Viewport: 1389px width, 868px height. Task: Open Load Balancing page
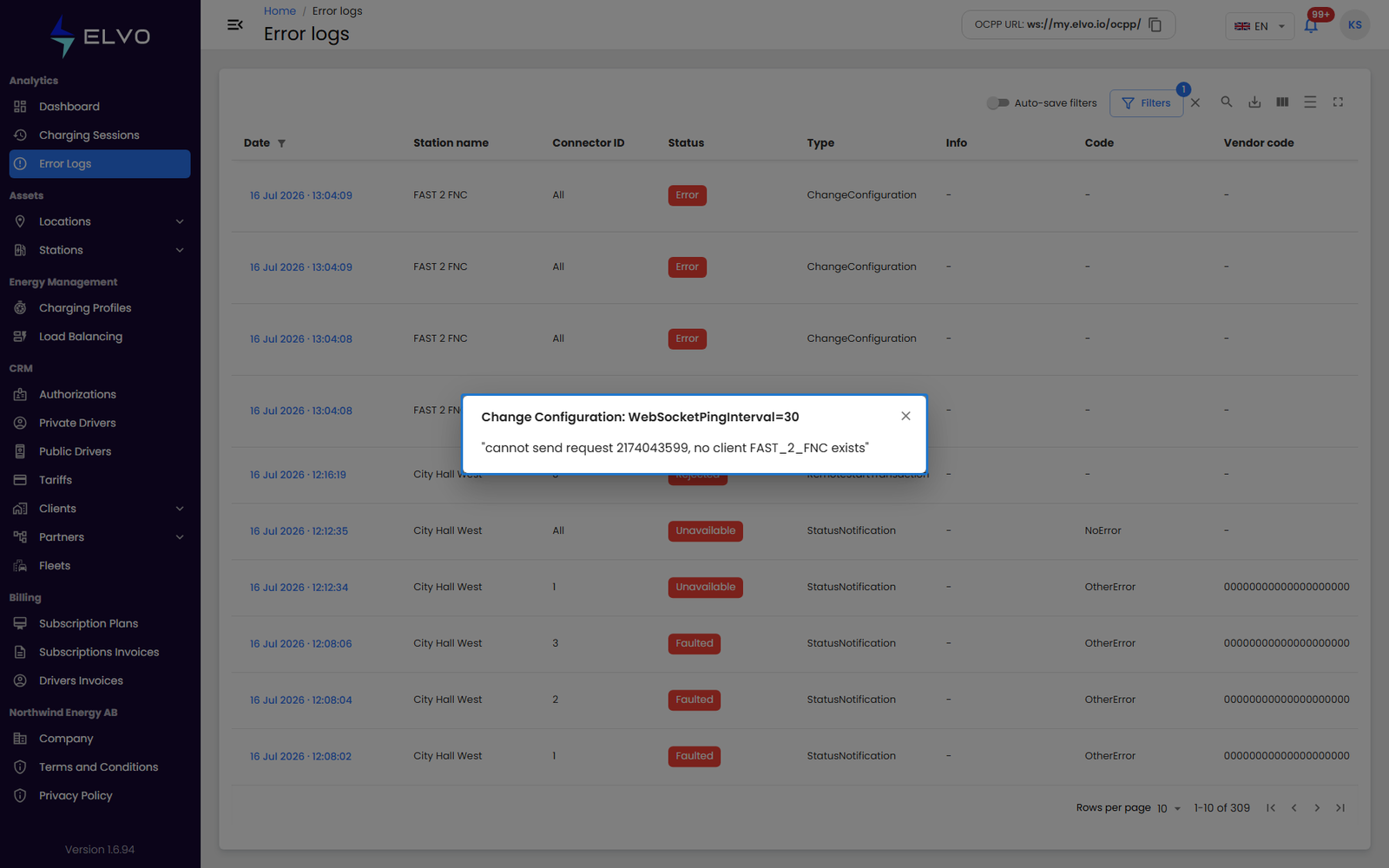[x=100, y=337]
